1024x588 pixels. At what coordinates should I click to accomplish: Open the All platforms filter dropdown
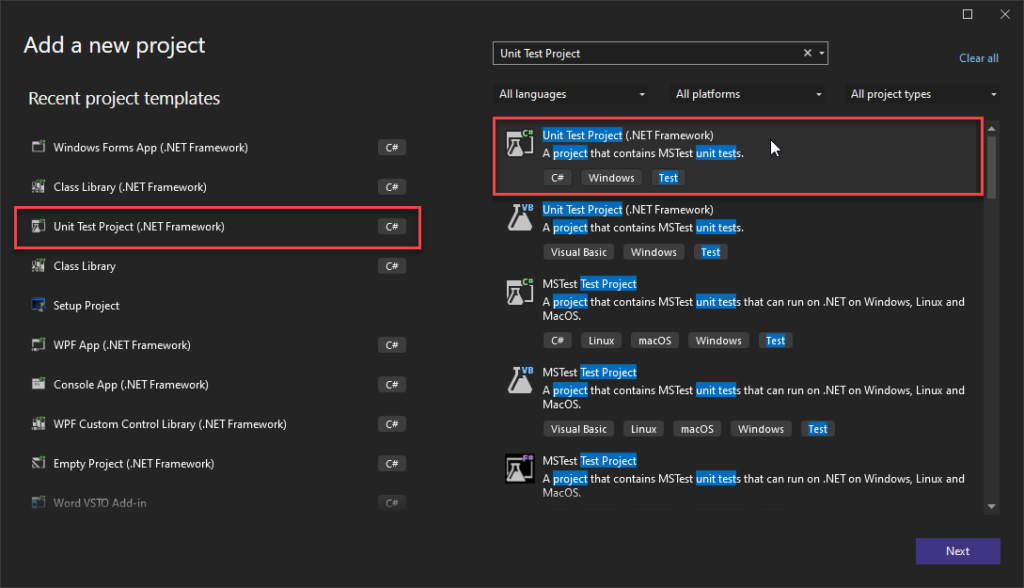point(748,94)
